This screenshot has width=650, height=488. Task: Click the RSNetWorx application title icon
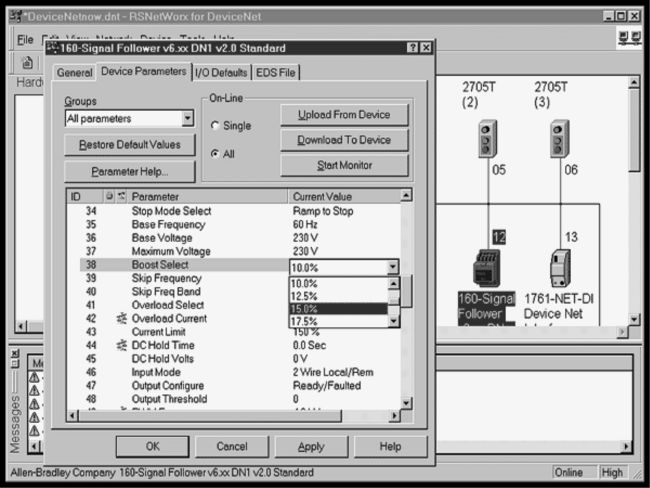click(x=15, y=16)
